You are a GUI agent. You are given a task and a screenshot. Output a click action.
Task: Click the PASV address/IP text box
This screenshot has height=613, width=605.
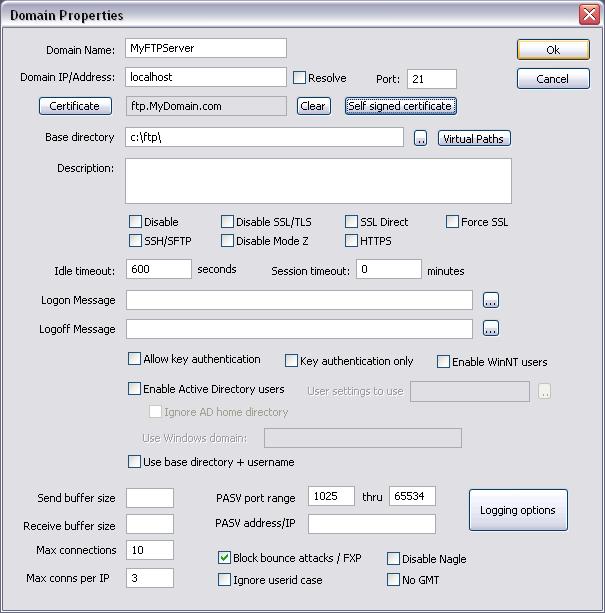pyautogui.click(x=371, y=523)
